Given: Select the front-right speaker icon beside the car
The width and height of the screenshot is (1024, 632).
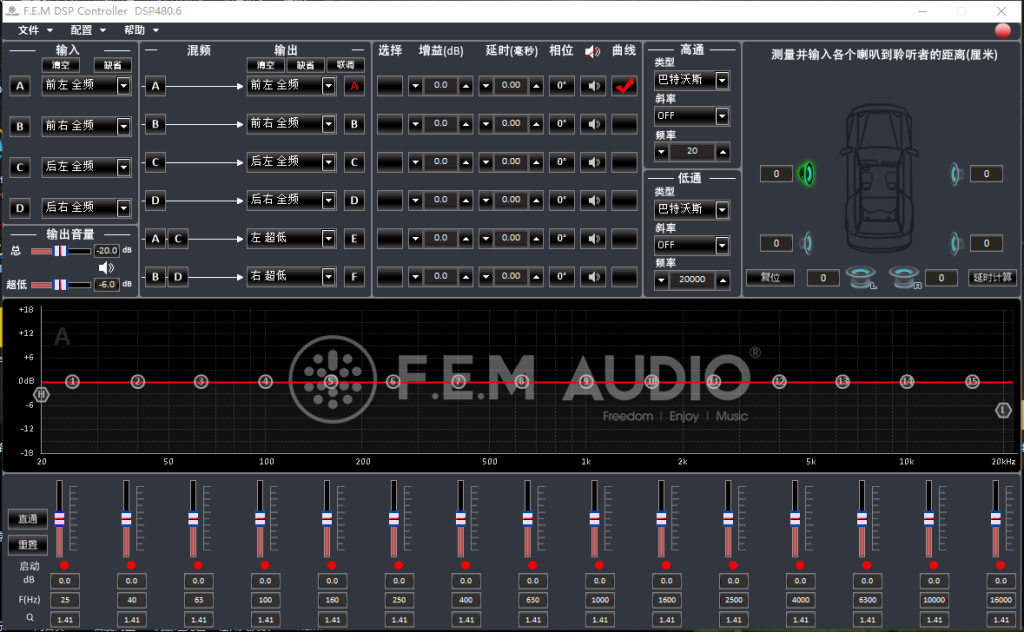Looking at the screenshot, I should 955,174.
